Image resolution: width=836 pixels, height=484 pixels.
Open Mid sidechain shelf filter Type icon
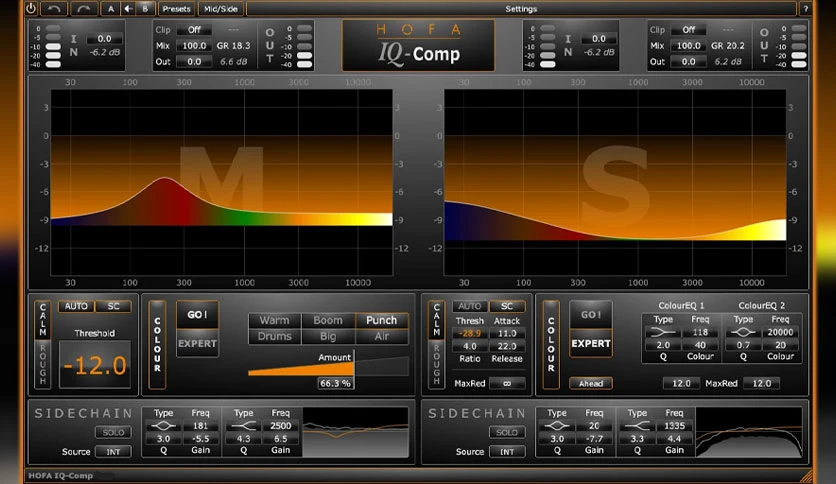[244, 426]
